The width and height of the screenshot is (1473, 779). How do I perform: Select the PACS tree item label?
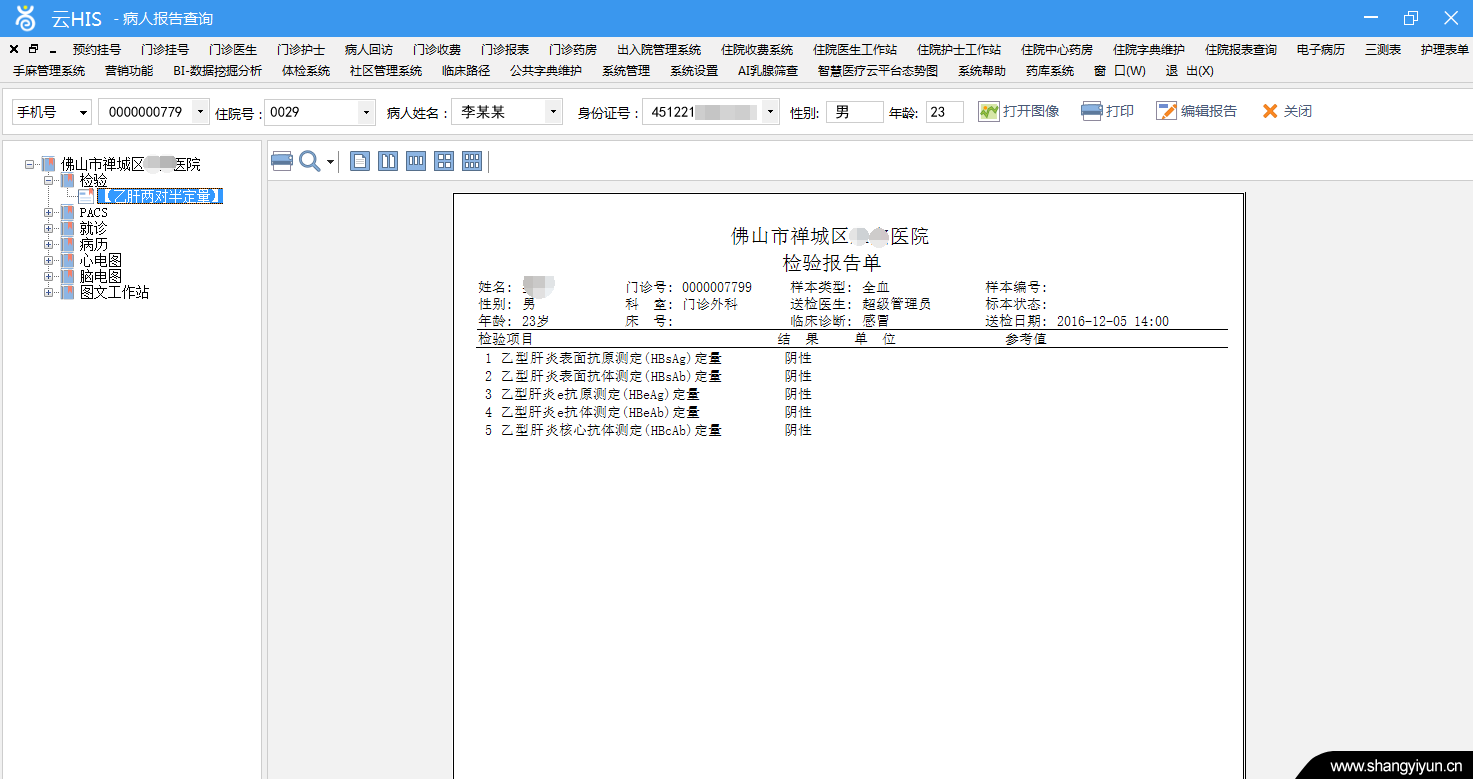click(x=93, y=212)
